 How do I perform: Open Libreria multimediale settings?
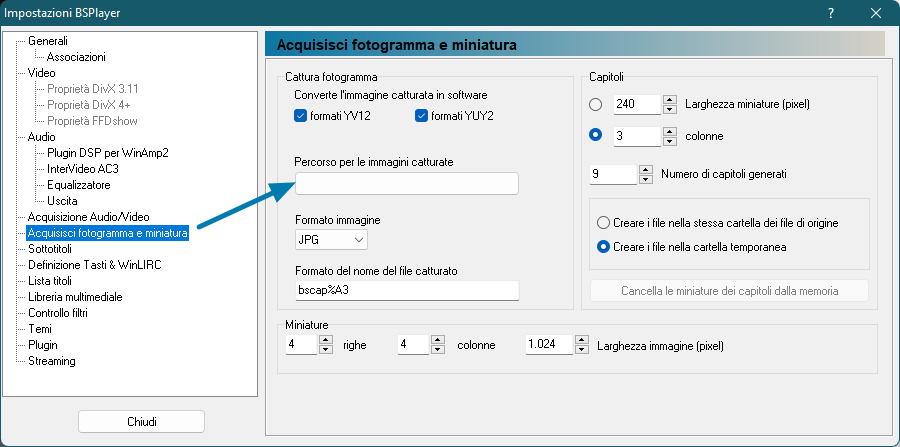click(75, 297)
